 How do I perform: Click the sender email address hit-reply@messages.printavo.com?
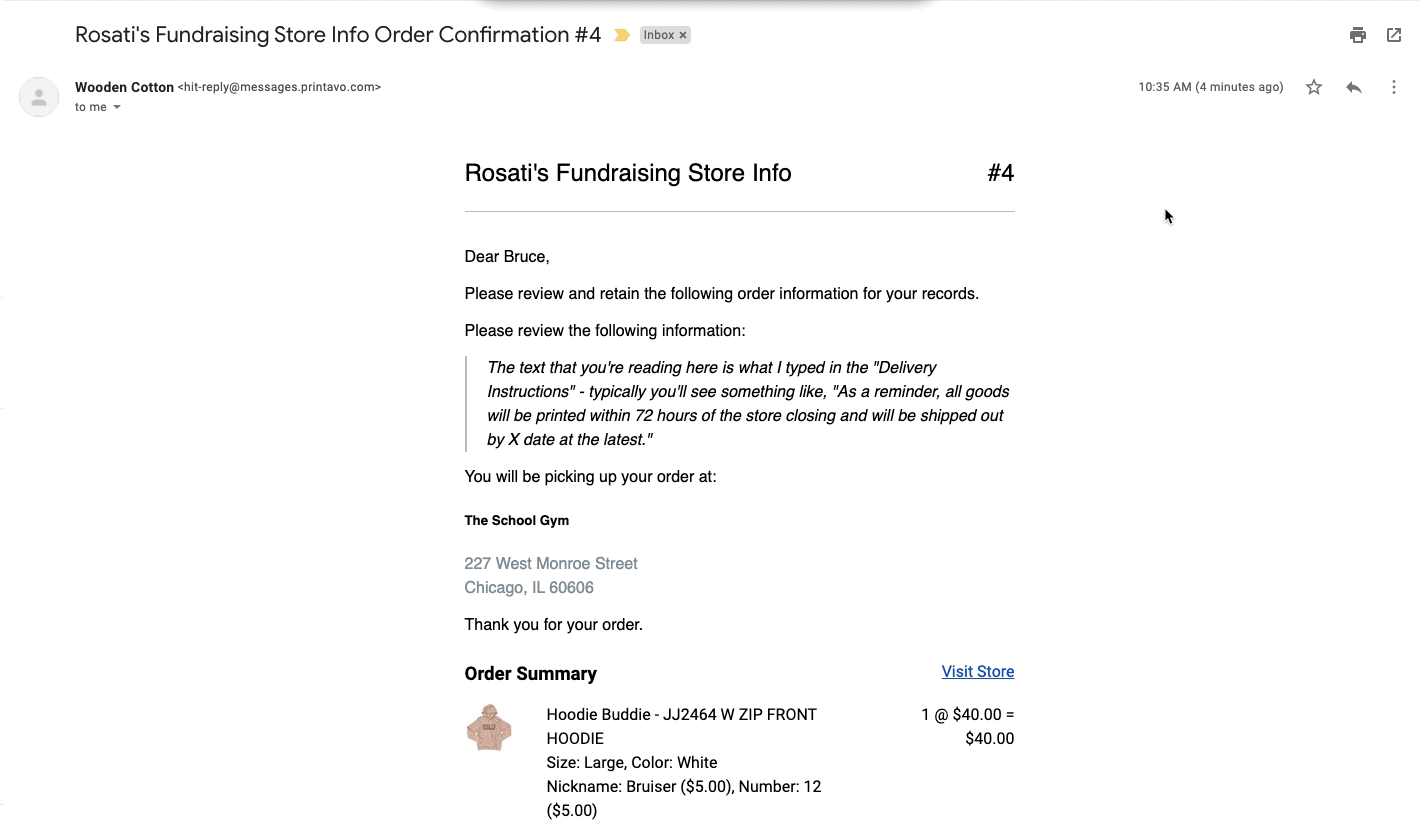coord(279,87)
